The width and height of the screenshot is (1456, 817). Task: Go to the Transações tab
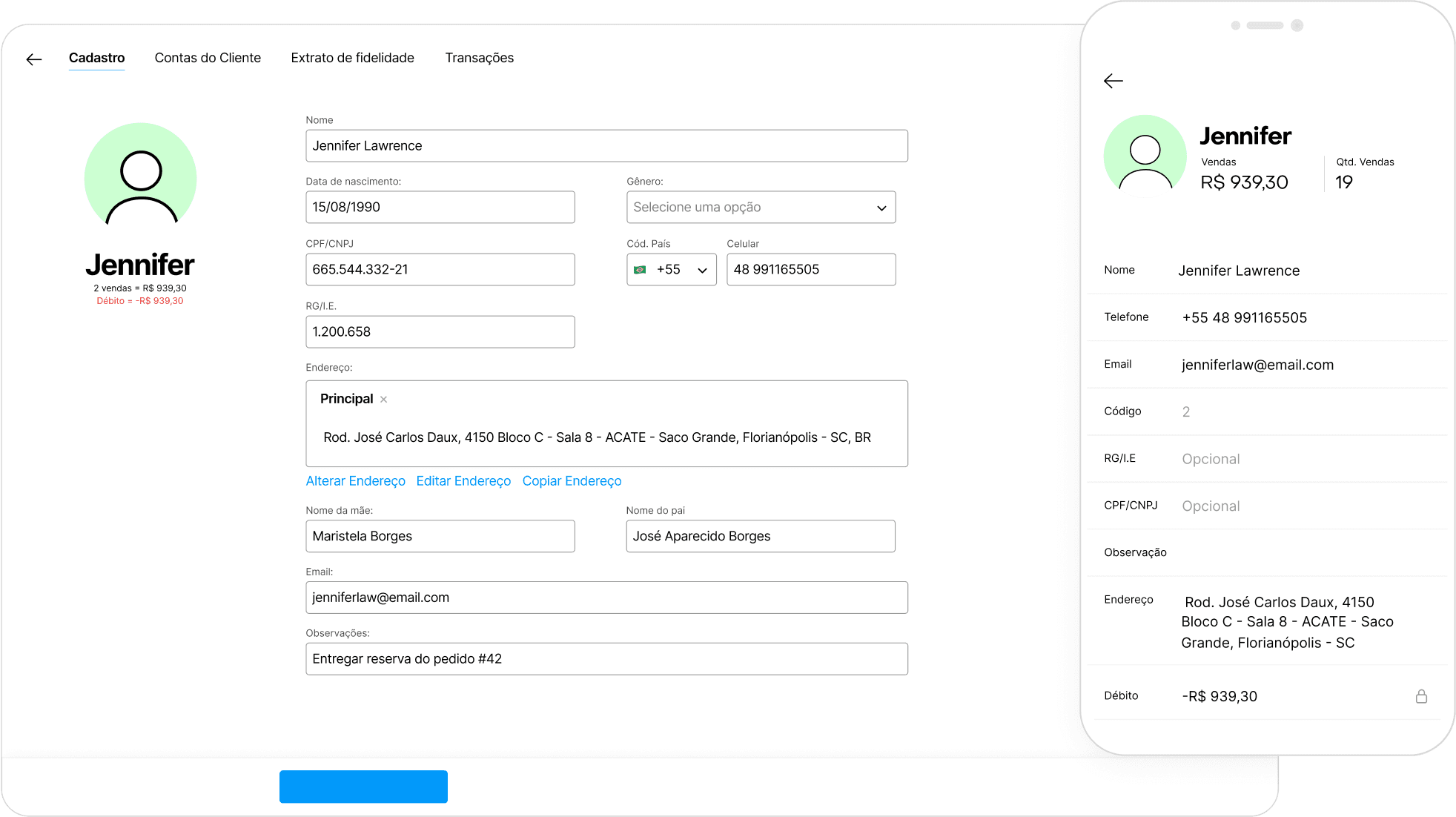click(x=479, y=58)
